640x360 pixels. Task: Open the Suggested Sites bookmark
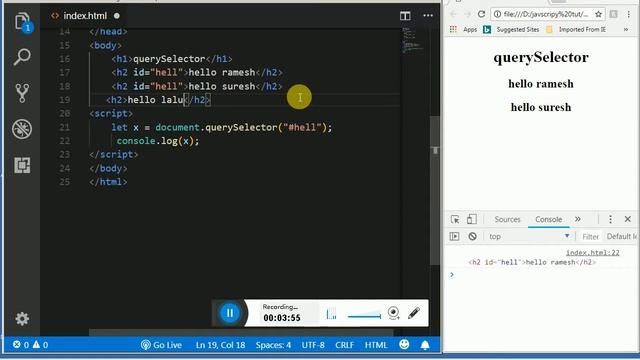click(x=511, y=29)
